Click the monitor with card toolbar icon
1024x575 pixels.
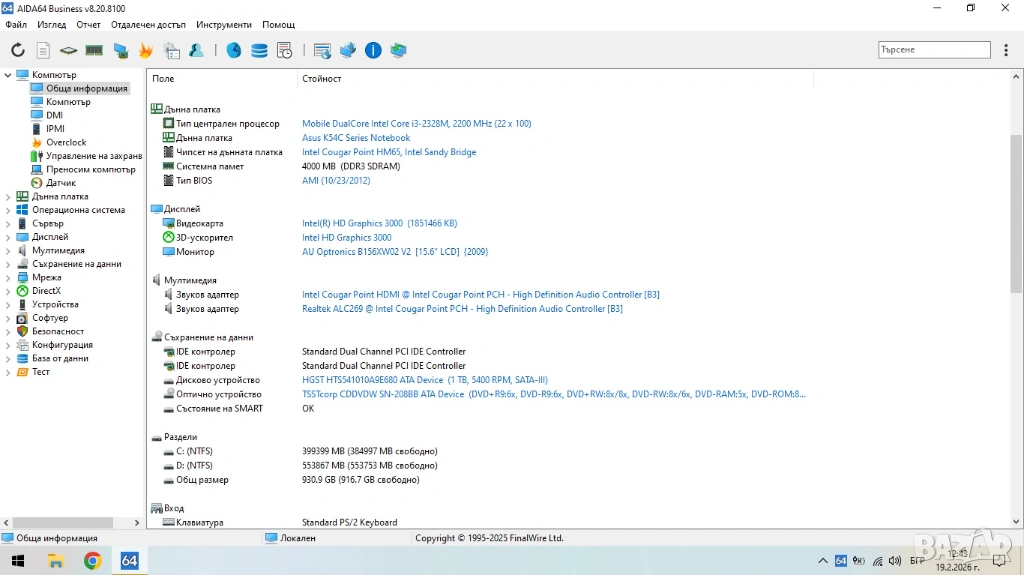[120, 50]
